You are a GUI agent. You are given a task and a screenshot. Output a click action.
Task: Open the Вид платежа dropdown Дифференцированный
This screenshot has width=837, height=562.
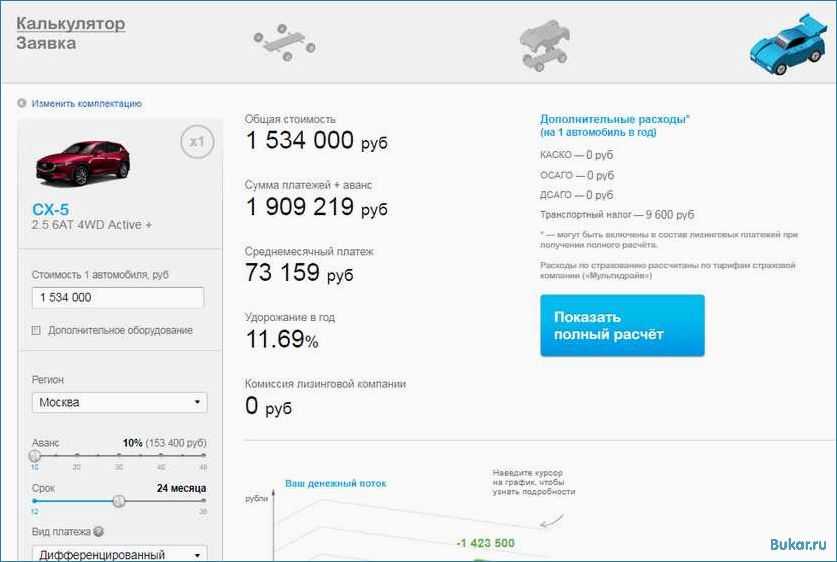click(x=120, y=554)
